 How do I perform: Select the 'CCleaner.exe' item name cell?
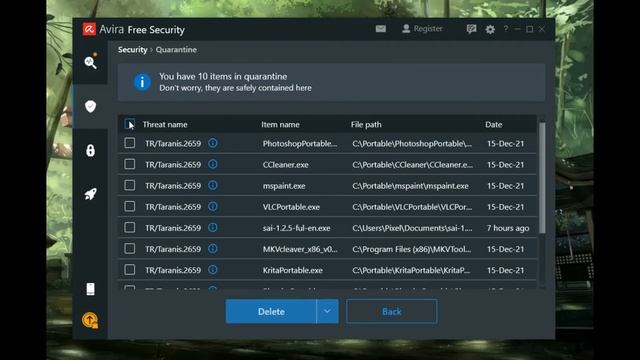pyautogui.click(x=286, y=165)
